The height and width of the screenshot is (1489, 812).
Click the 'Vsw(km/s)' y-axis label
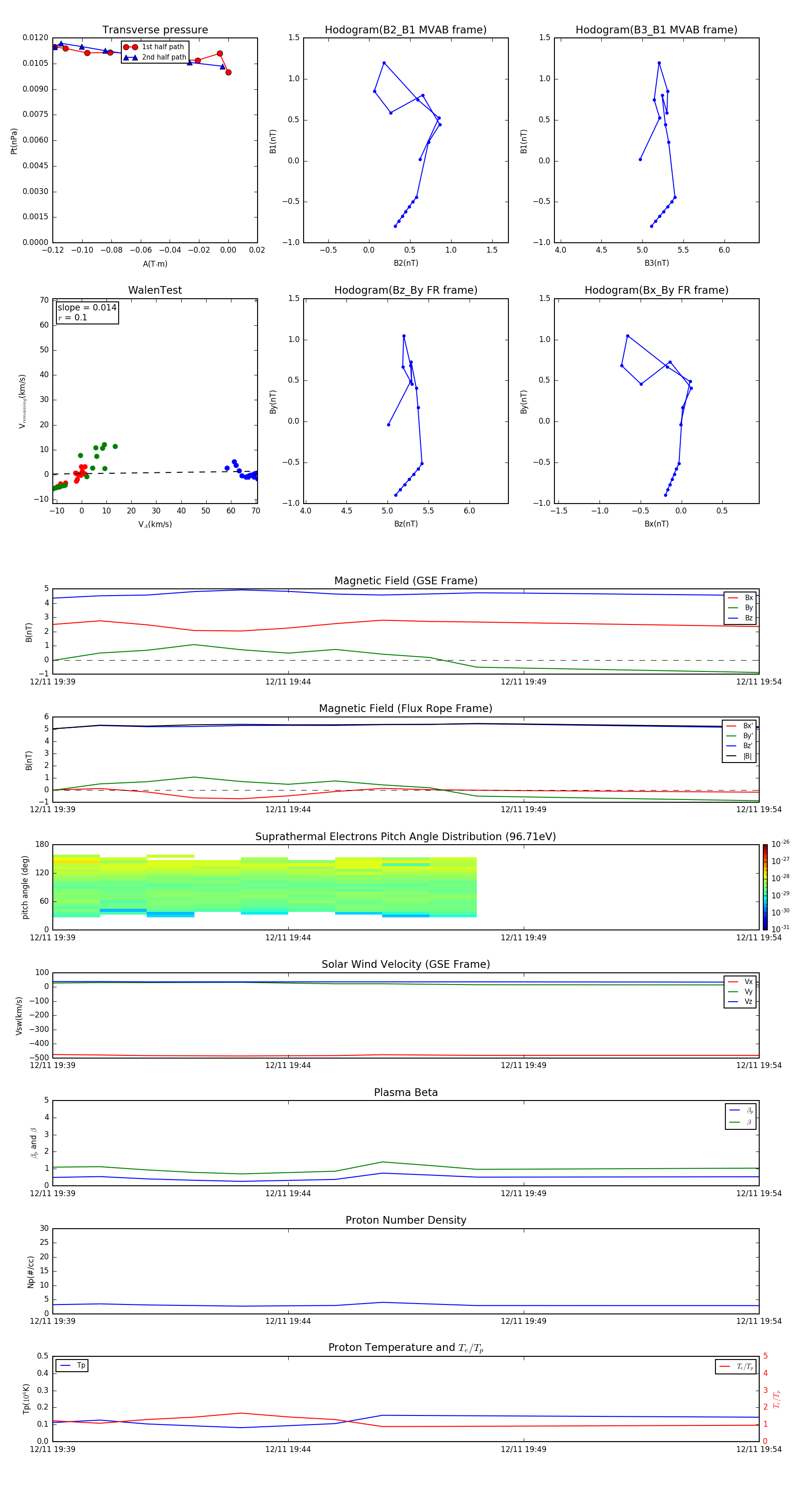tap(19, 1016)
